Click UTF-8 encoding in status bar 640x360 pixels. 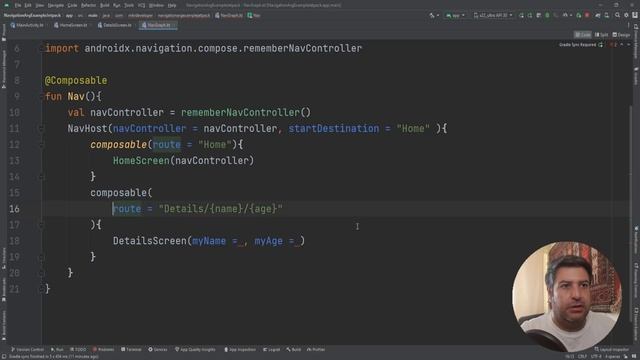pyautogui.click(x=596, y=357)
